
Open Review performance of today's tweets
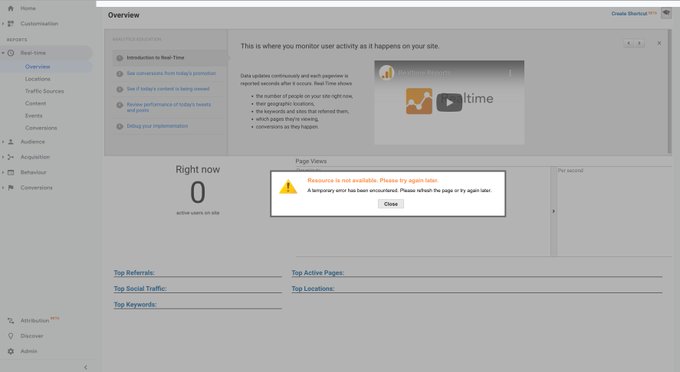pyautogui.click(x=168, y=107)
